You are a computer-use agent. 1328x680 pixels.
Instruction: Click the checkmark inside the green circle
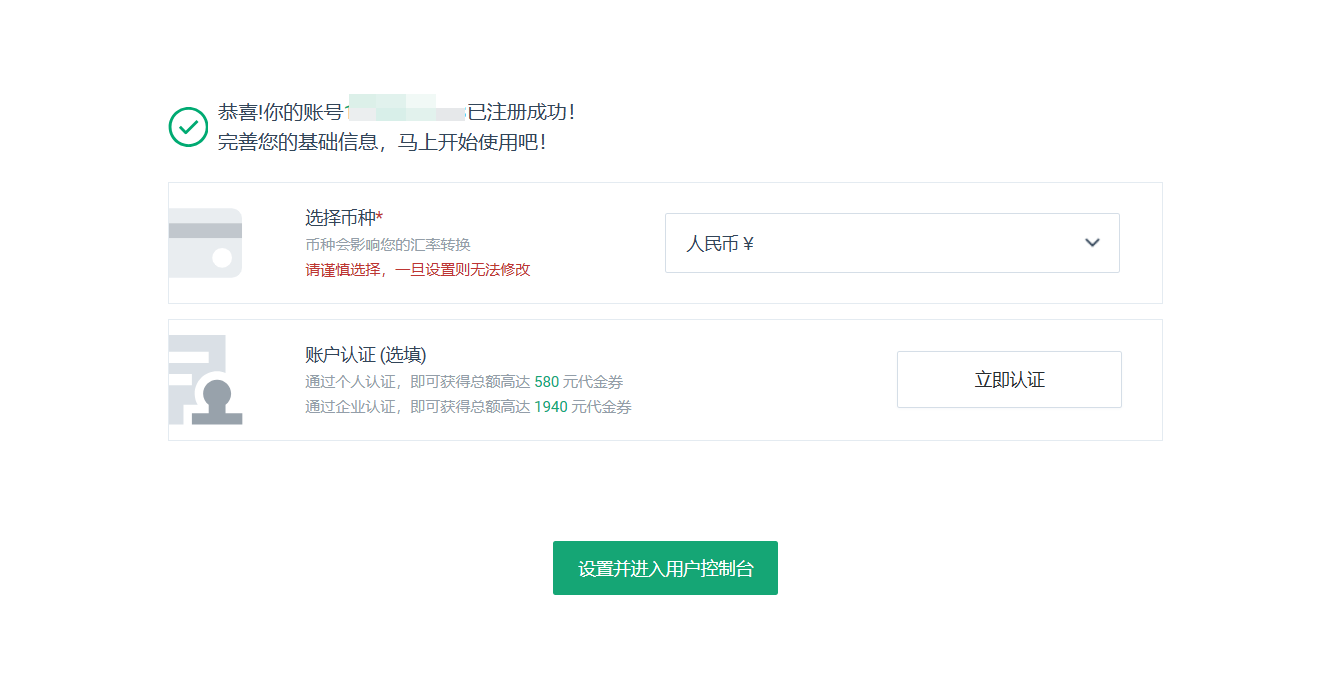(x=188, y=126)
